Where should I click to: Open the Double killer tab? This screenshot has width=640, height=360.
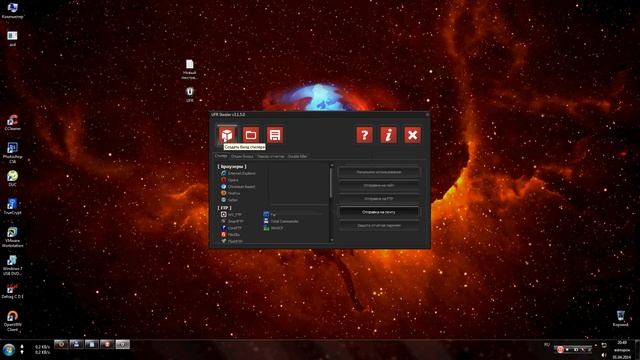tap(298, 156)
